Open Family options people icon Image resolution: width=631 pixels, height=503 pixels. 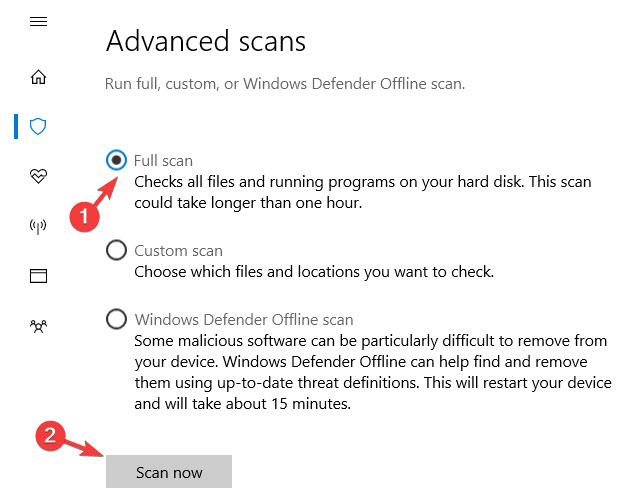pyautogui.click(x=39, y=325)
